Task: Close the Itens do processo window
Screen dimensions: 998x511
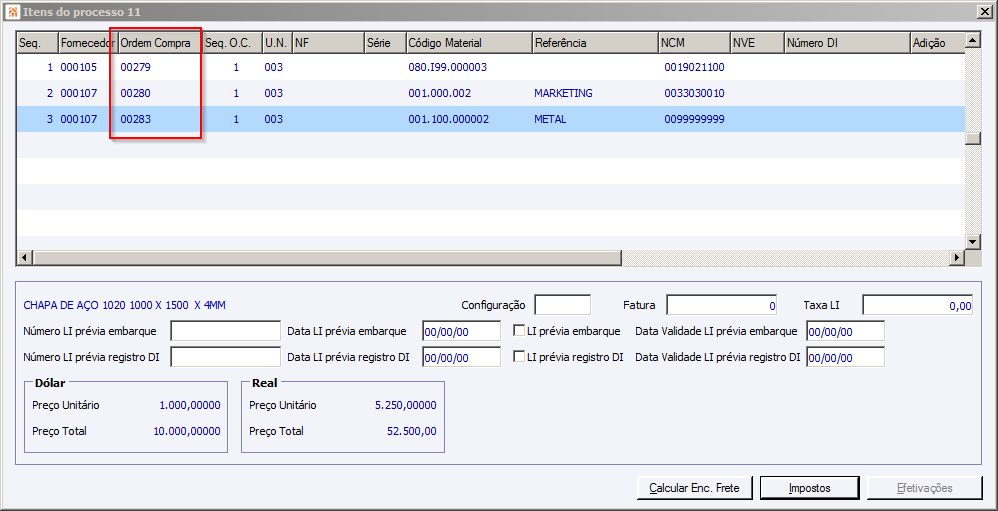Action: [x=984, y=11]
